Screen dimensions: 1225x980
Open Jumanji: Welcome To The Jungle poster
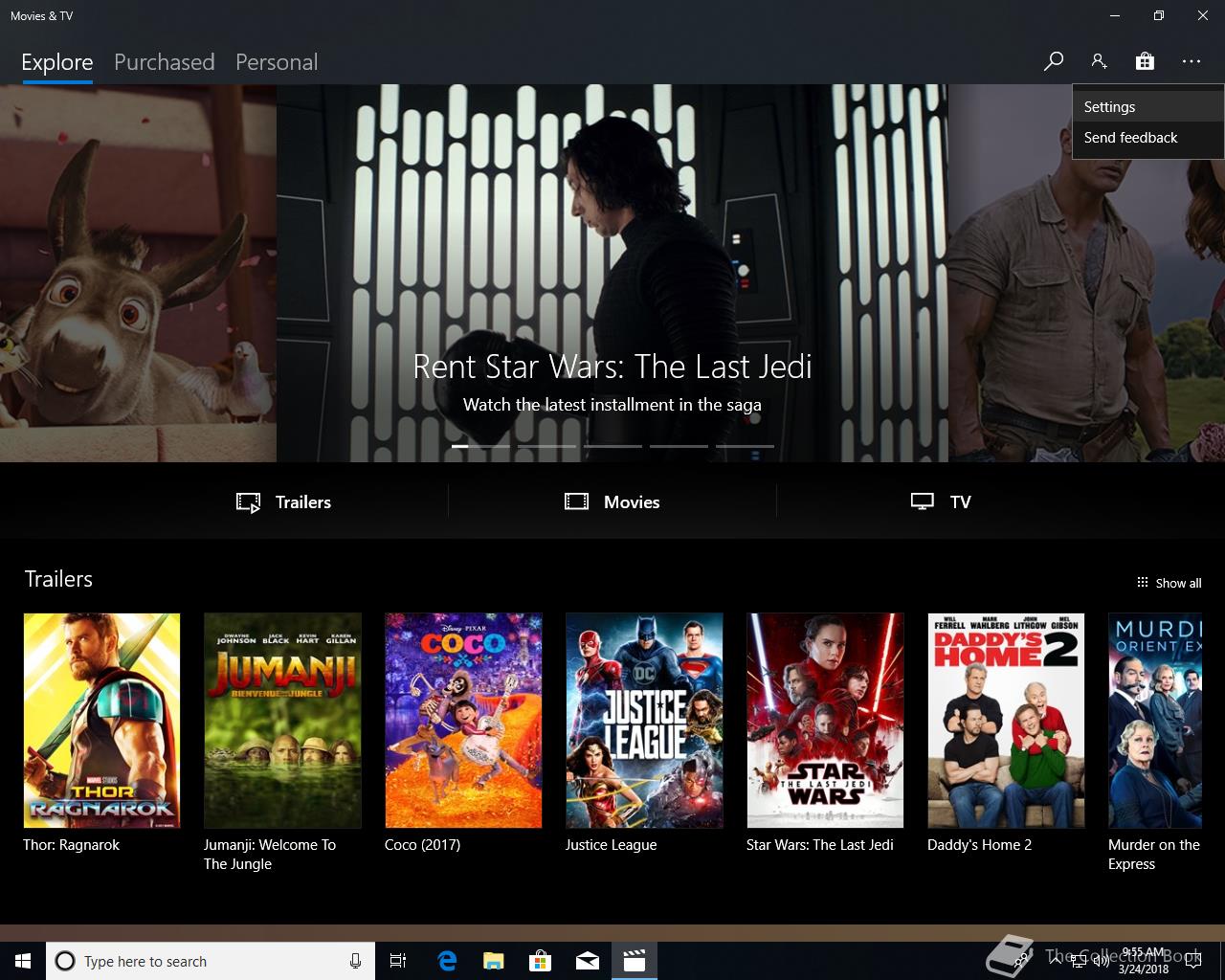[282, 721]
